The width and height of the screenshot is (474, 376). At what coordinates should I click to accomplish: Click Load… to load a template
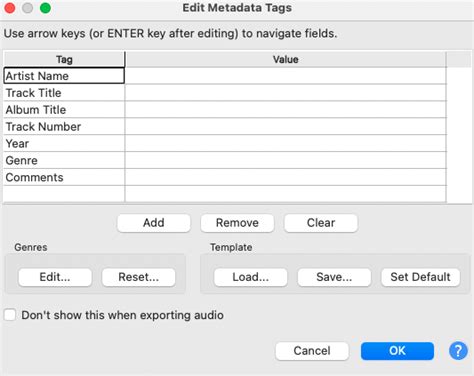click(250, 277)
